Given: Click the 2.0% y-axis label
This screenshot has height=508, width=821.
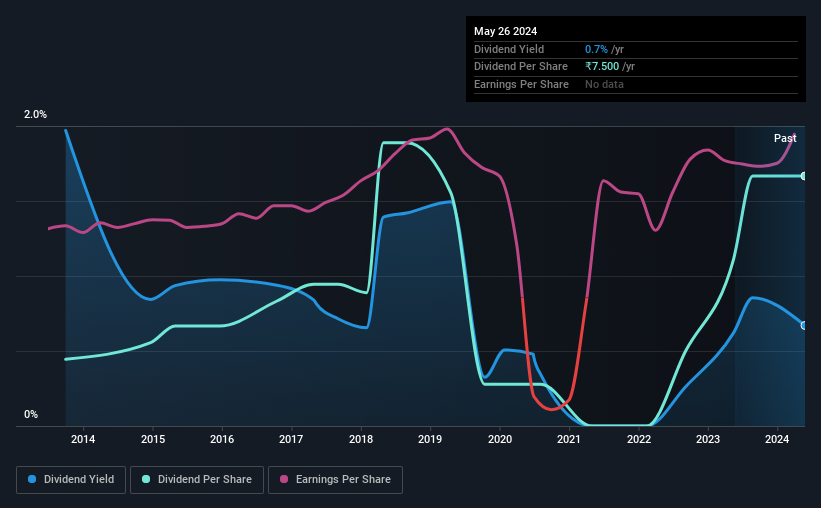Looking at the screenshot, I should pyautogui.click(x=35, y=114).
